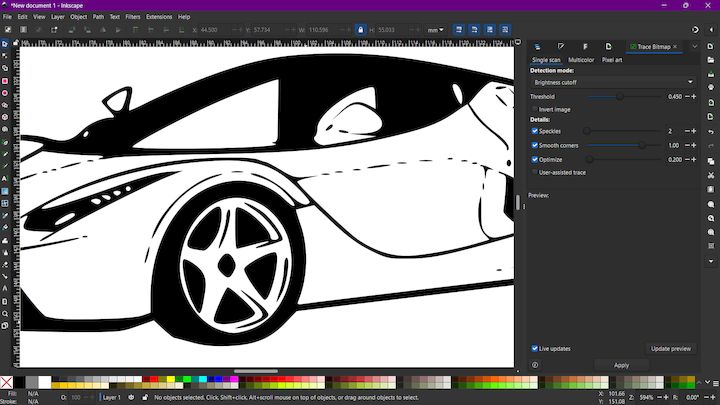720x405 pixels.
Task: Open the Help menu
Action: [184, 17]
